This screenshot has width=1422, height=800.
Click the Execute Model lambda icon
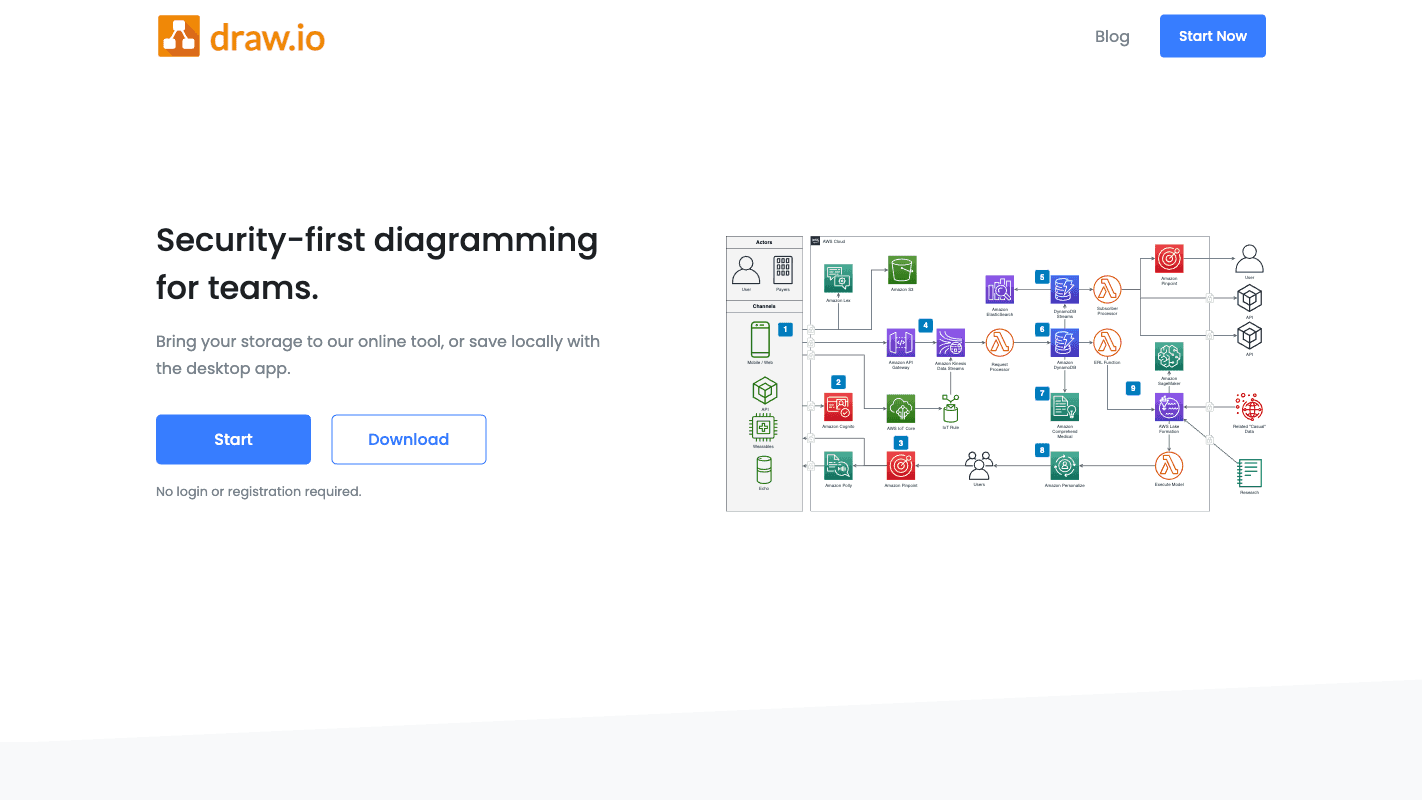click(x=1169, y=465)
